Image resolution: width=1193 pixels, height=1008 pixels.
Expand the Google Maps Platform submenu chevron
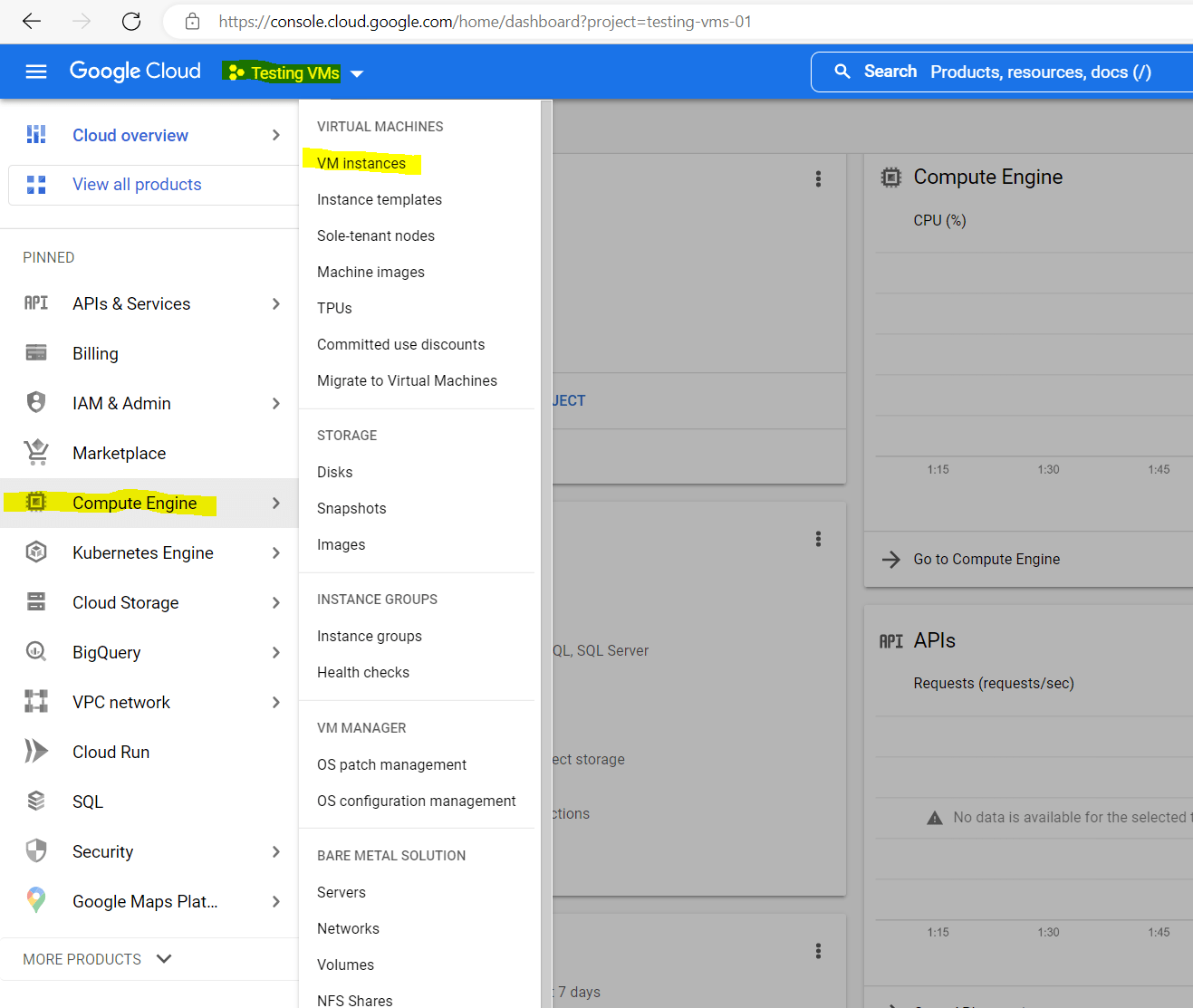[276, 901]
